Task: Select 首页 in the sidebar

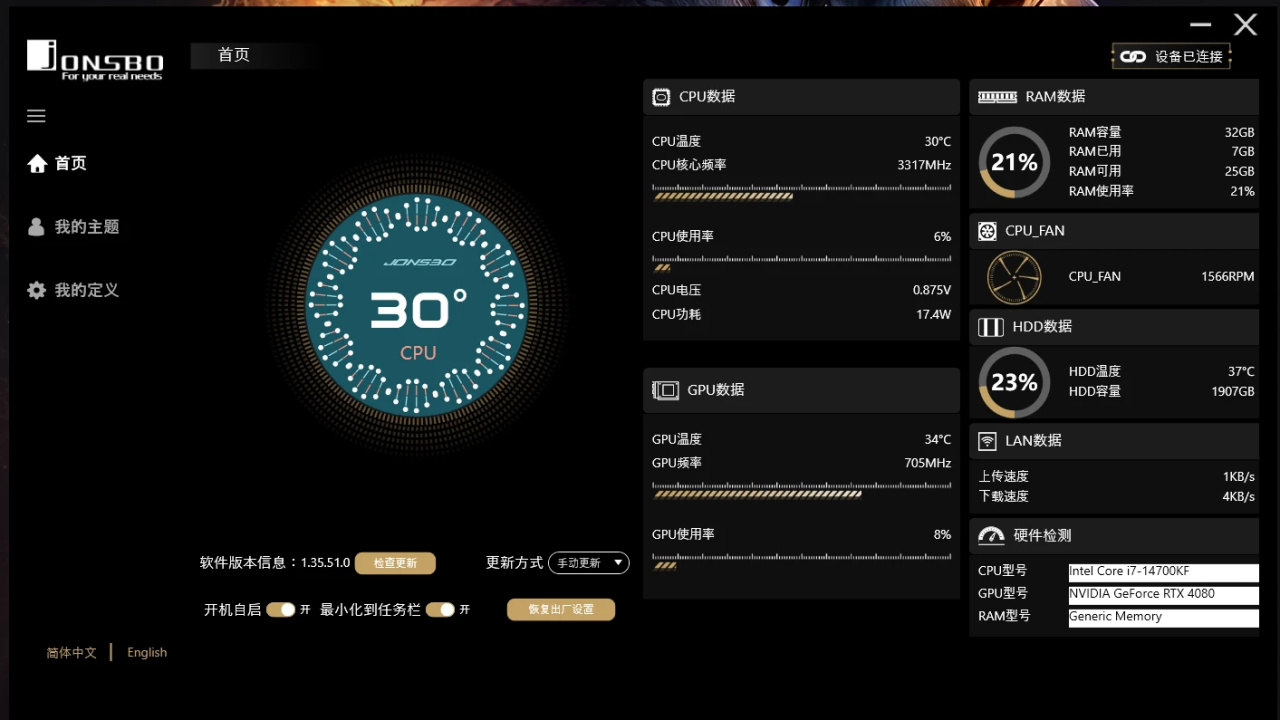Action: pyautogui.click(x=57, y=163)
